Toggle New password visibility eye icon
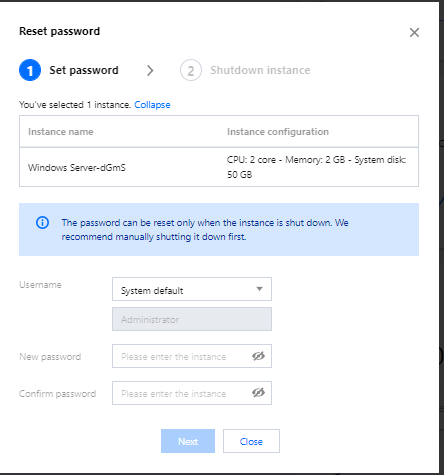The width and height of the screenshot is (444, 475). click(258, 356)
